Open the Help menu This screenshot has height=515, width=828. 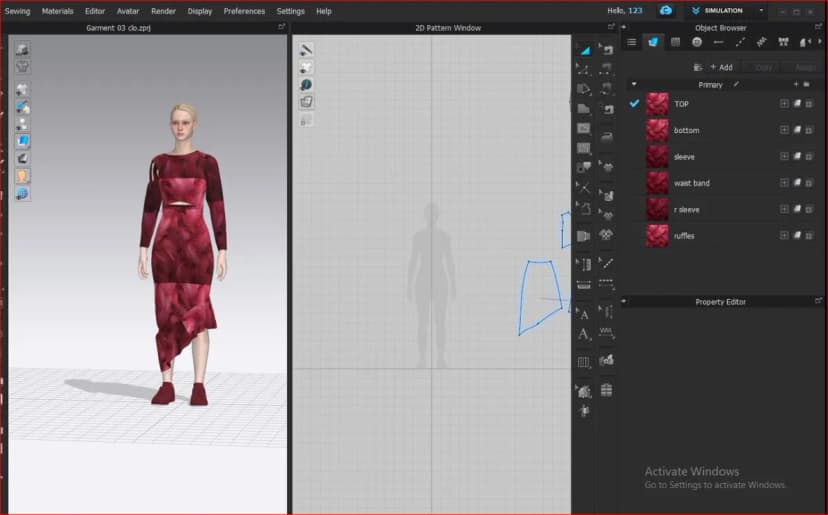pyautogui.click(x=324, y=11)
